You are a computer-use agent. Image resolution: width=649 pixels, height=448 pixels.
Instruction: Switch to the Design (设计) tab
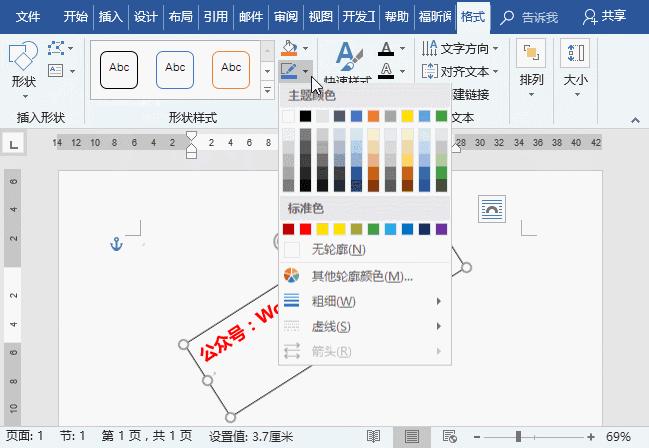pyautogui.click(x=145, y=17)
